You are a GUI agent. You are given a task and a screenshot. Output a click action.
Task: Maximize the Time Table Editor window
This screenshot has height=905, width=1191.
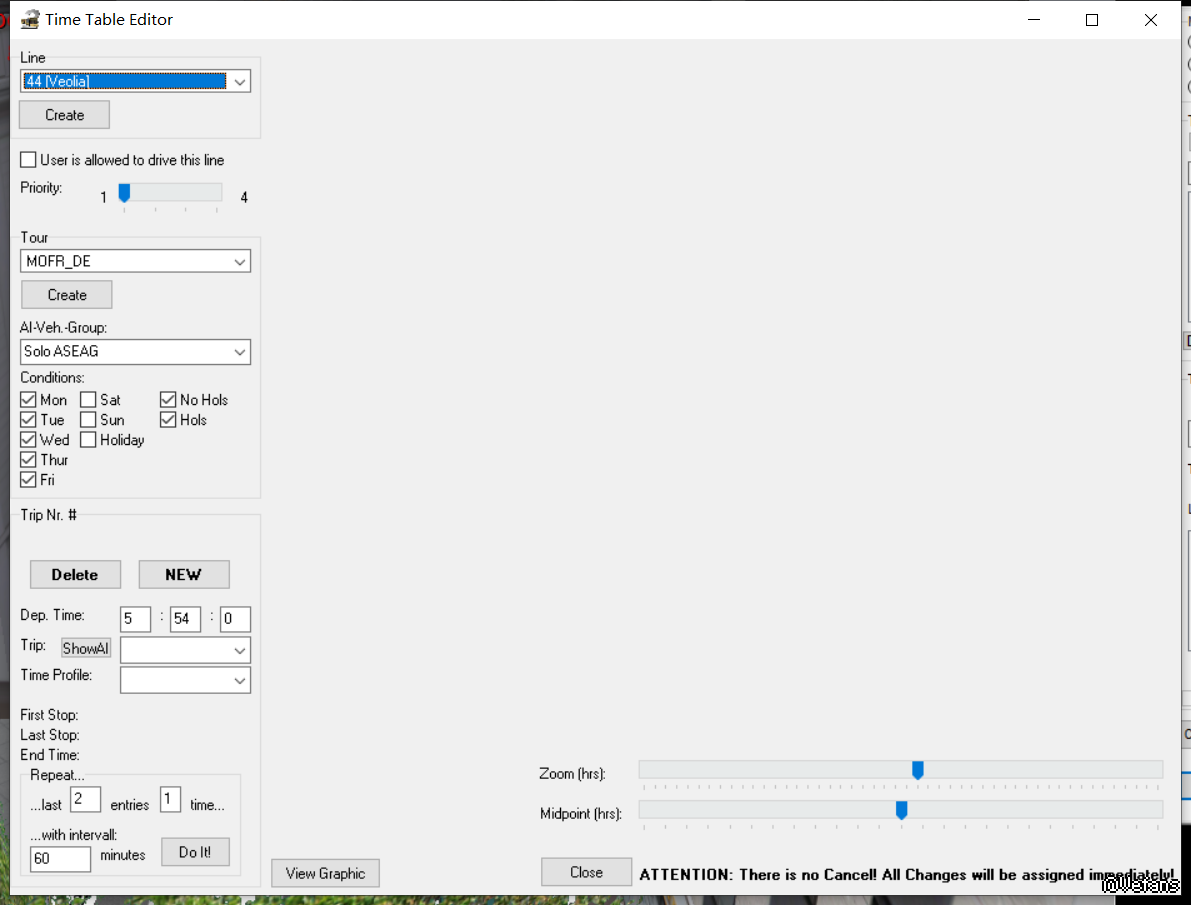pos(1091,20)
